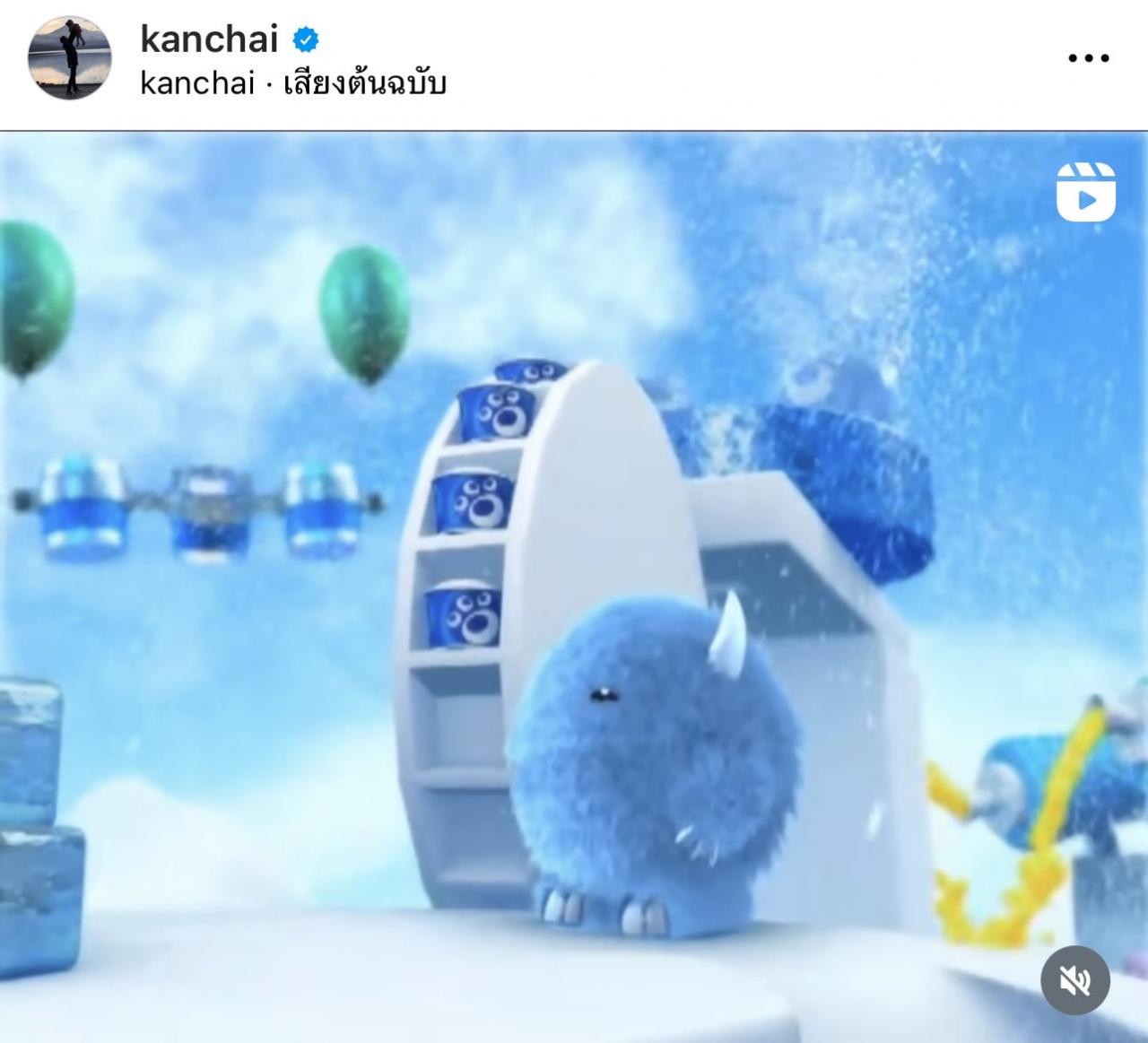This screenshot has height=1043, width=1148.
Task: Tap the Reels icon on the video
Action: tap(1085, 191)
